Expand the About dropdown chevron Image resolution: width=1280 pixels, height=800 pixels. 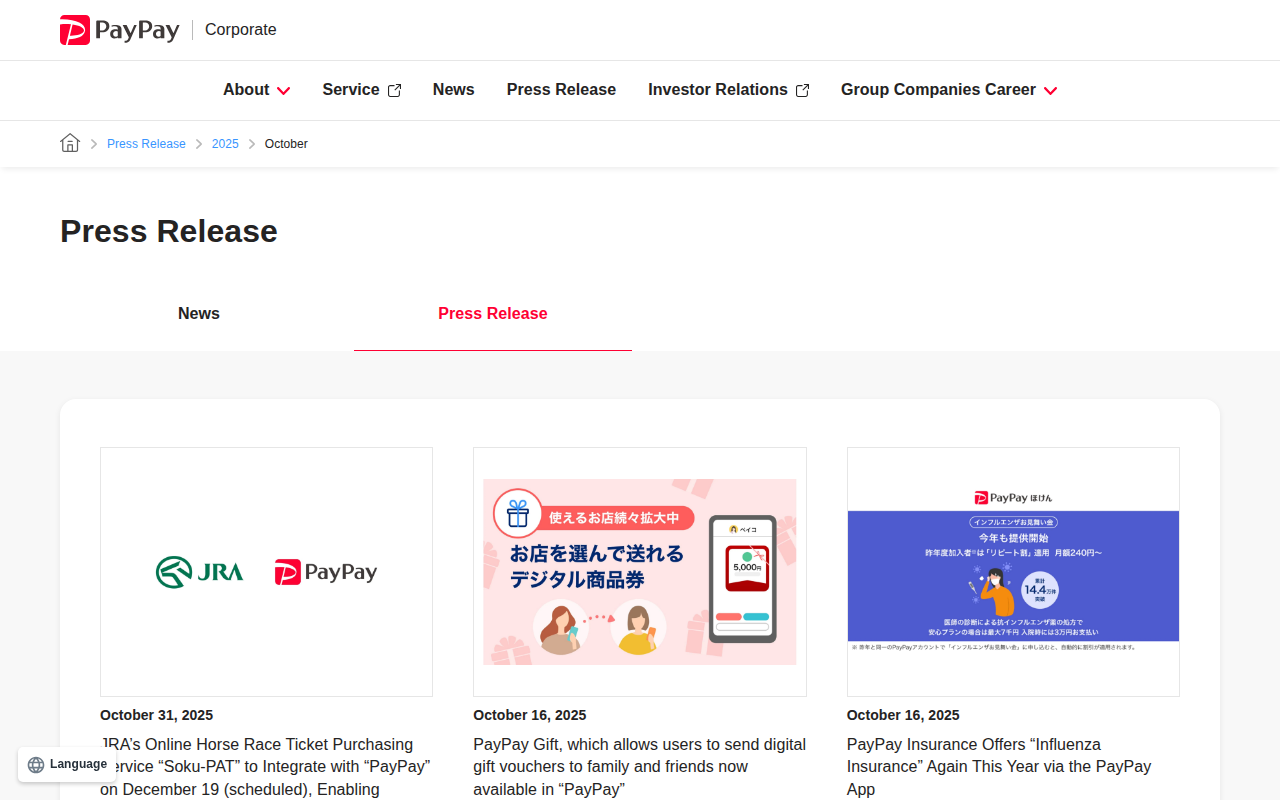(x=283, y=90)
